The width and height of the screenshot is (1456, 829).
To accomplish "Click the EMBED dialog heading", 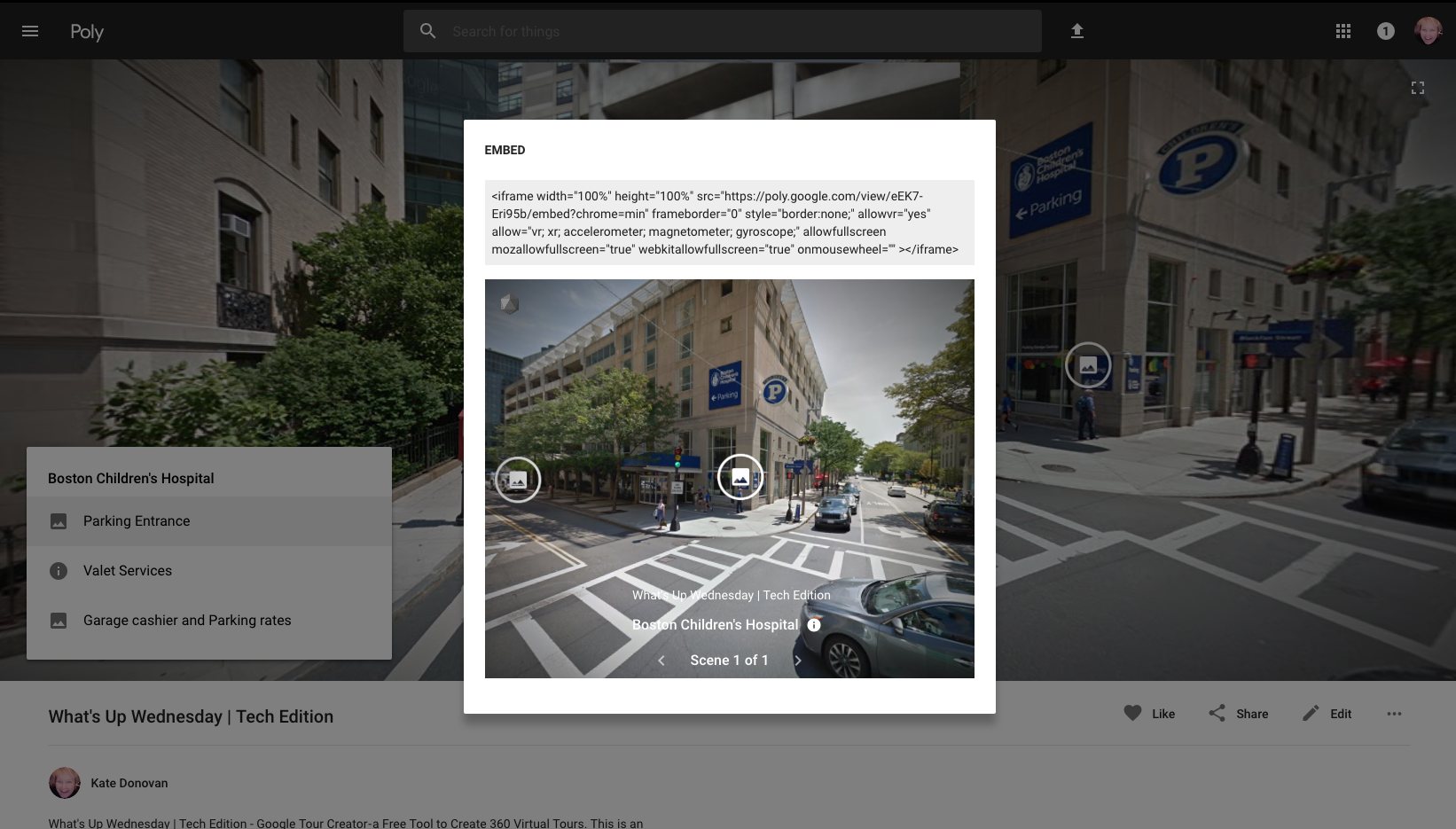I will [x=505, y=151].
